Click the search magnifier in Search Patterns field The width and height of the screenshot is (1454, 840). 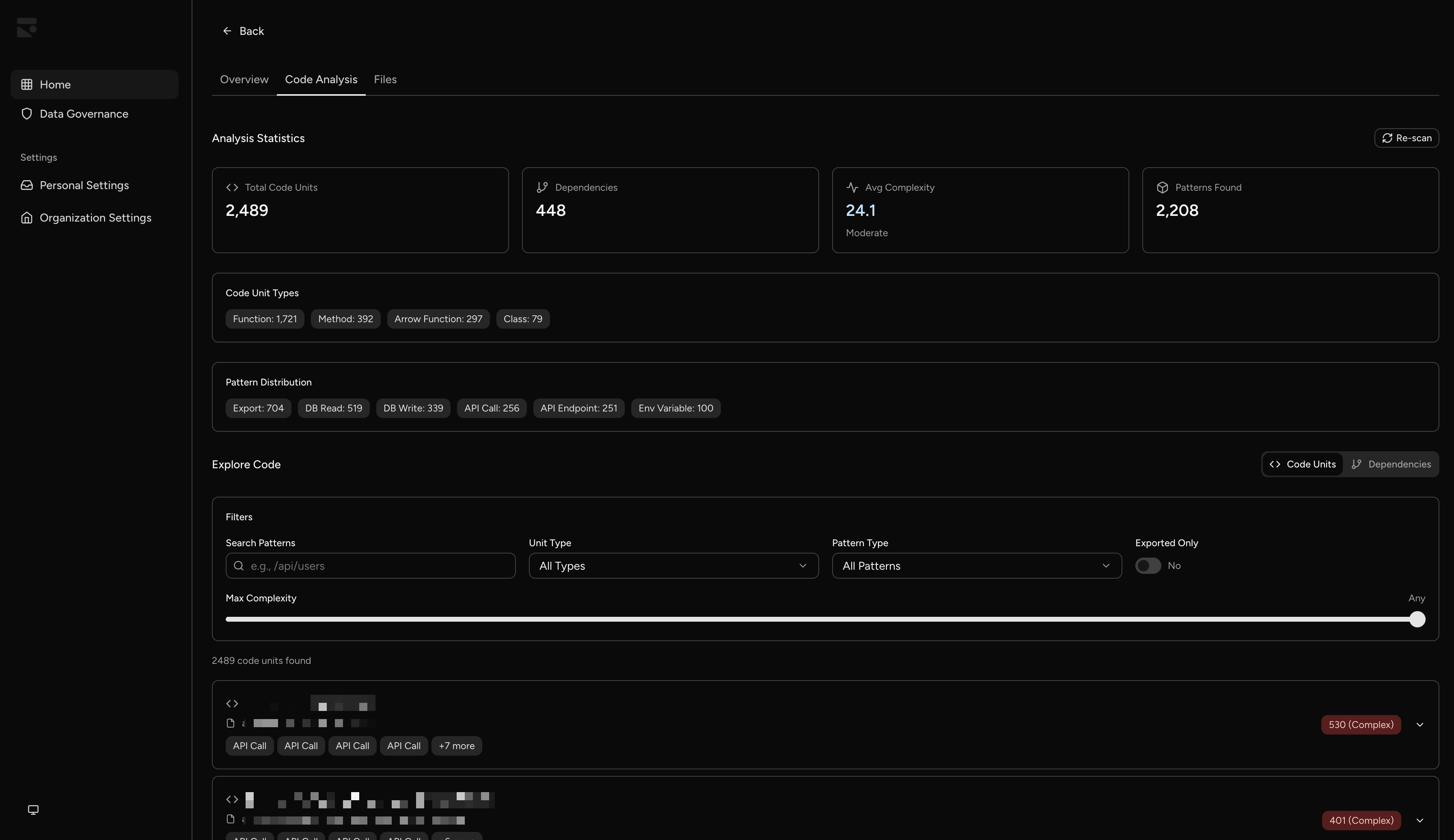click(x=239, y=565)
